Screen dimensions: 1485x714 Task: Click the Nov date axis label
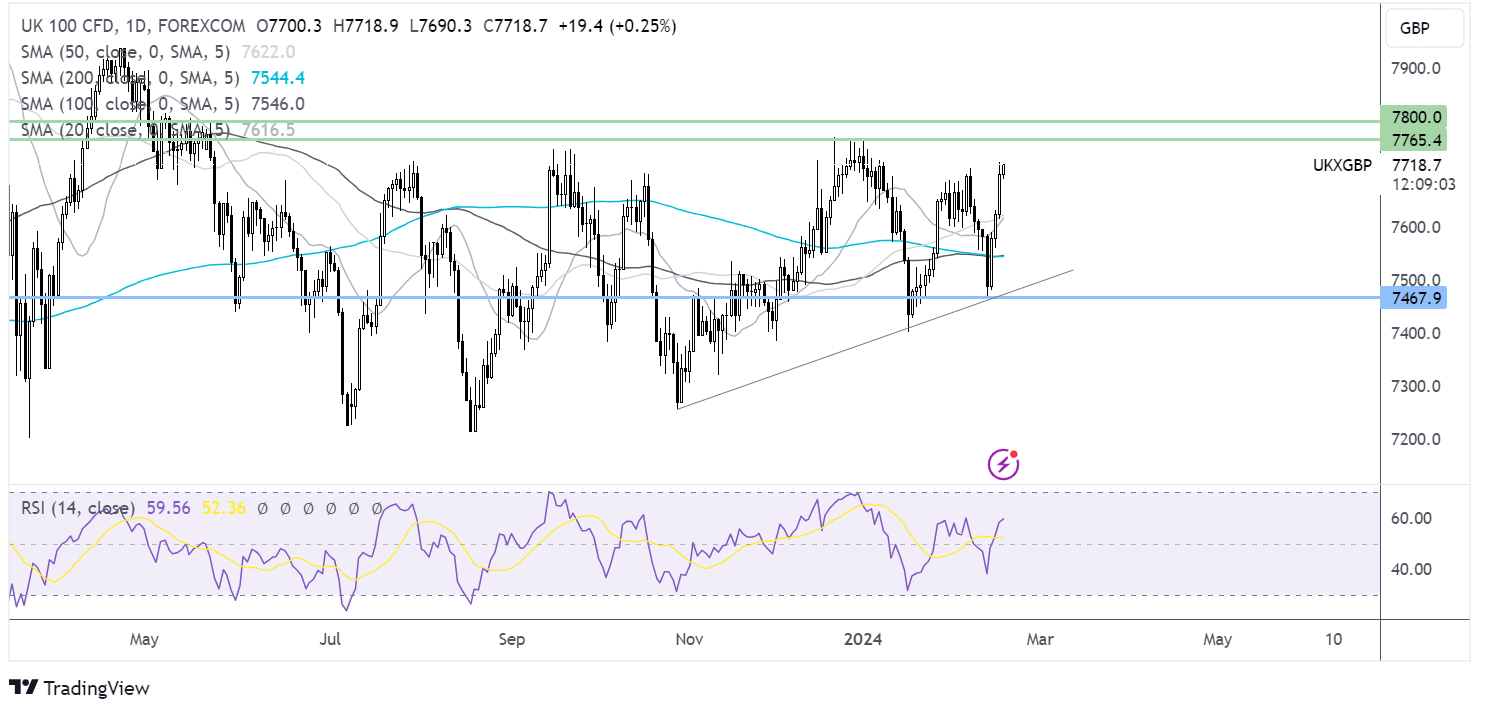coord(688,638)
